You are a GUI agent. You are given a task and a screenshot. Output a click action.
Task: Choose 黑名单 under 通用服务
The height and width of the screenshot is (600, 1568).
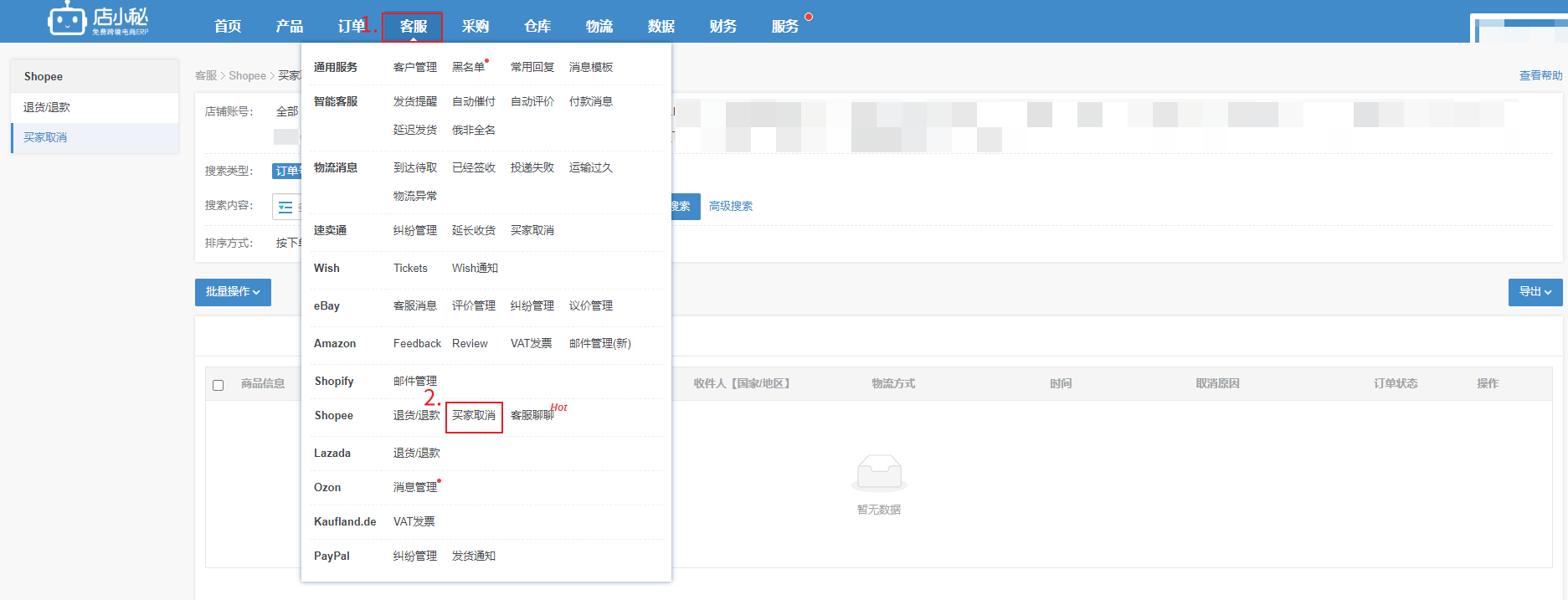coord(469,67)
